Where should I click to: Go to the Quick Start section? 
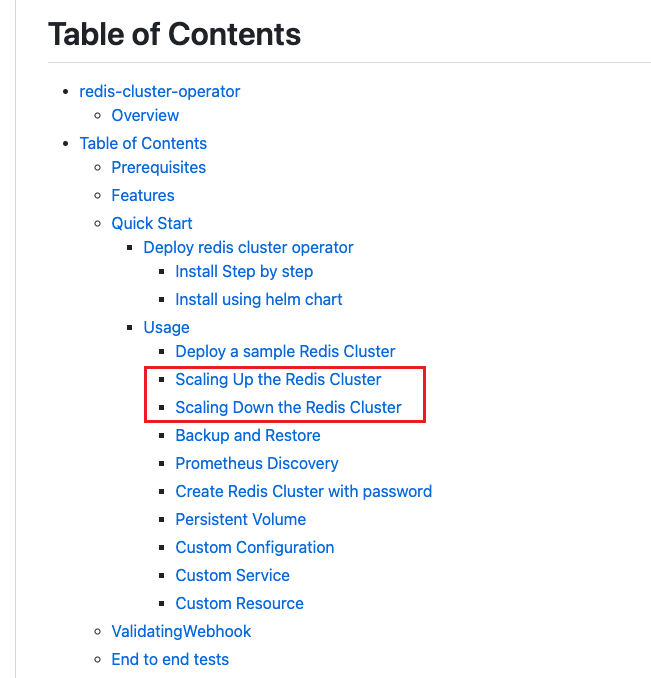152,223
